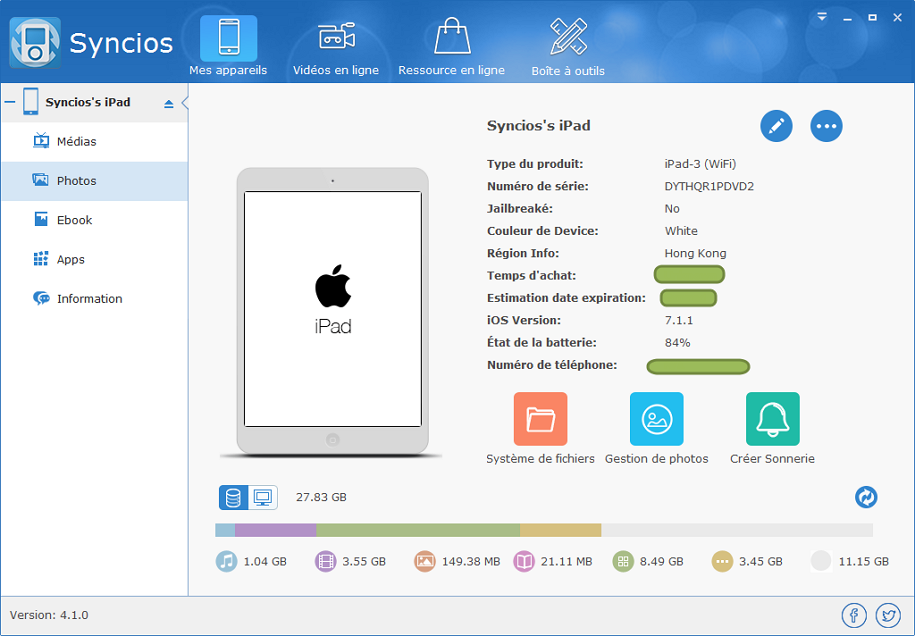Click the 1.04 GB music size

pos(265,561)
